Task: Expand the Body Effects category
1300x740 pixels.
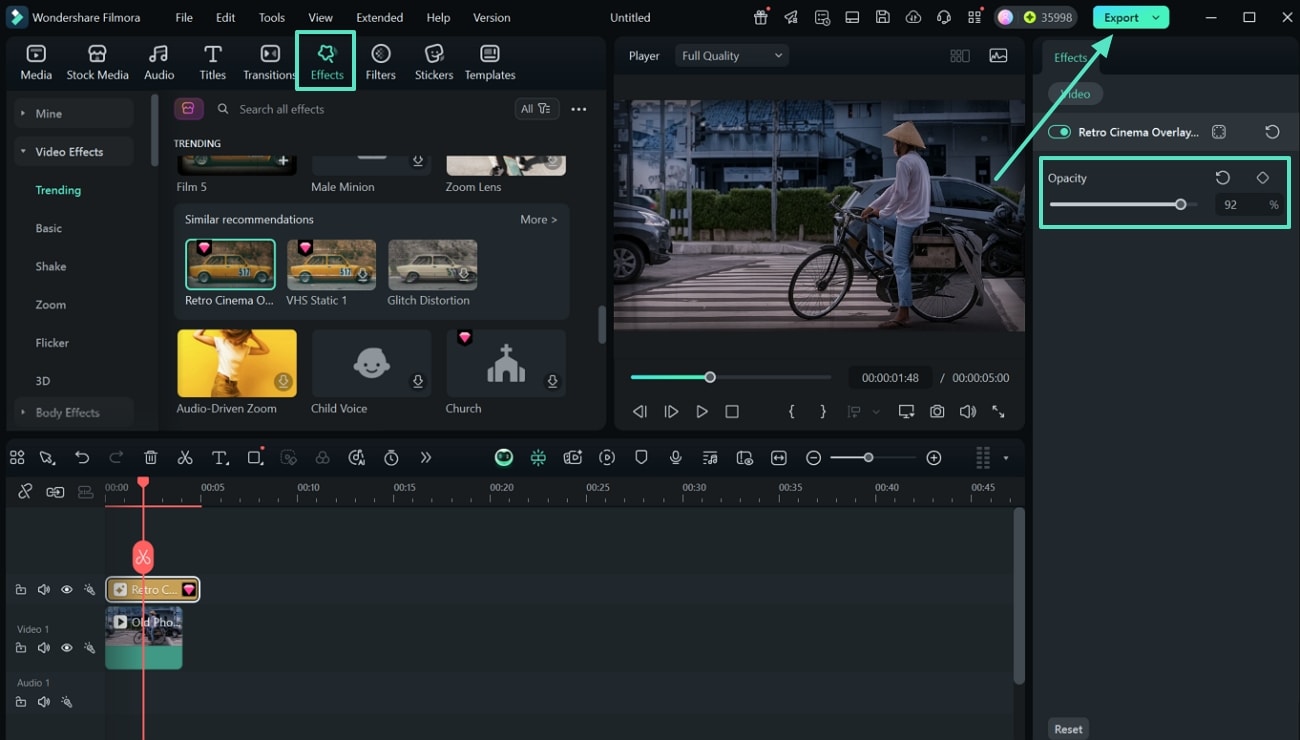Action: coord(74,412)
